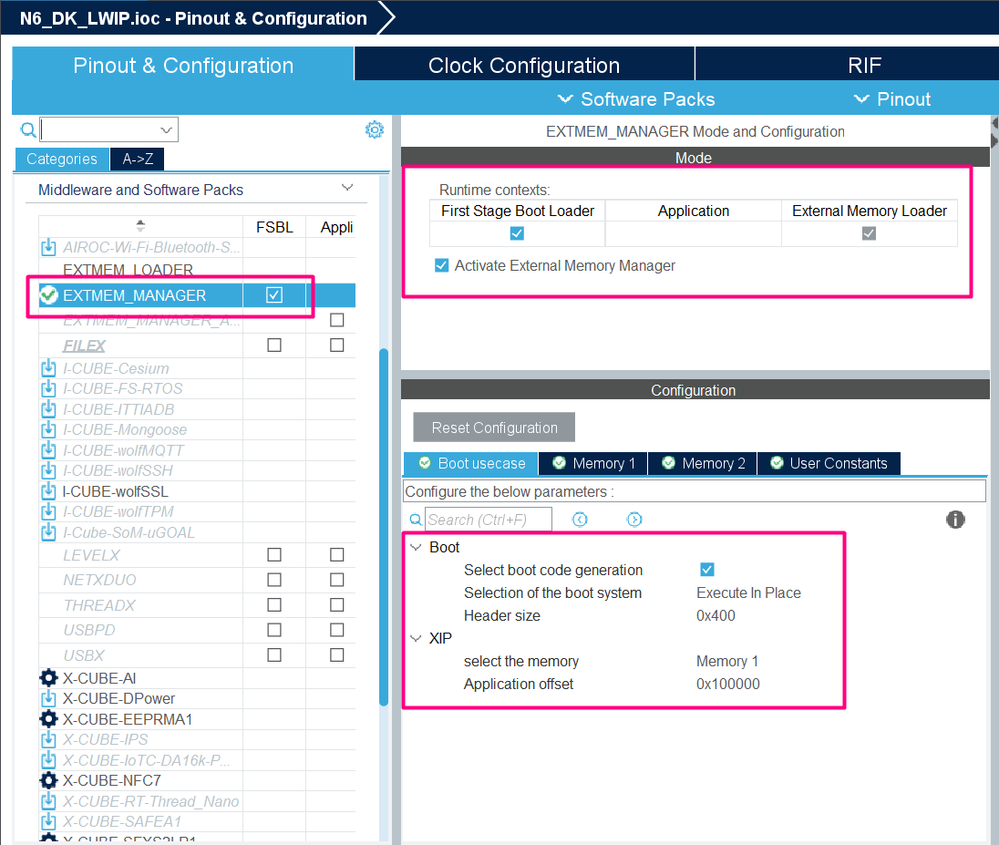Toggle FSBL checkbox for USBPD

[274, 630]
